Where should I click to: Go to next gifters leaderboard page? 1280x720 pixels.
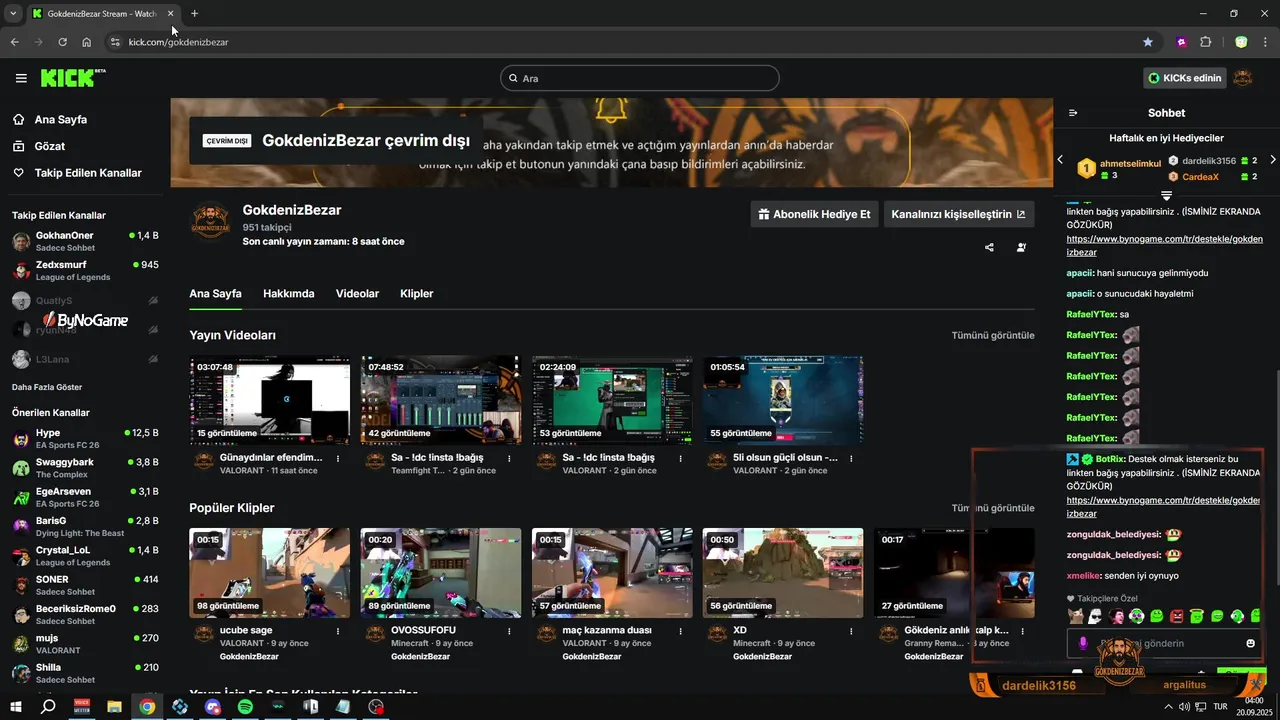tap(1272, 159)
